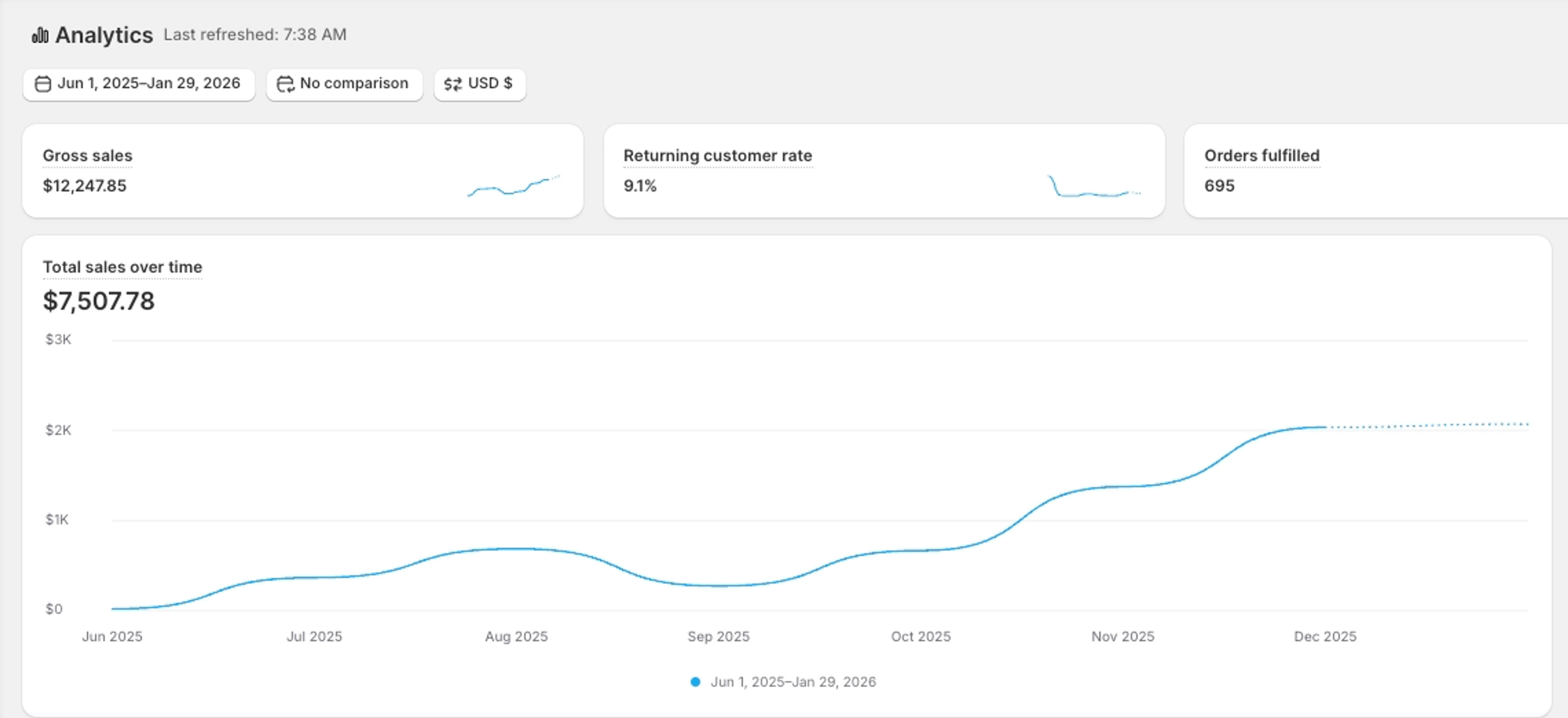1568x718 pixels.
Task: Click the blue legend dot for date range
Action: point(695,682)
